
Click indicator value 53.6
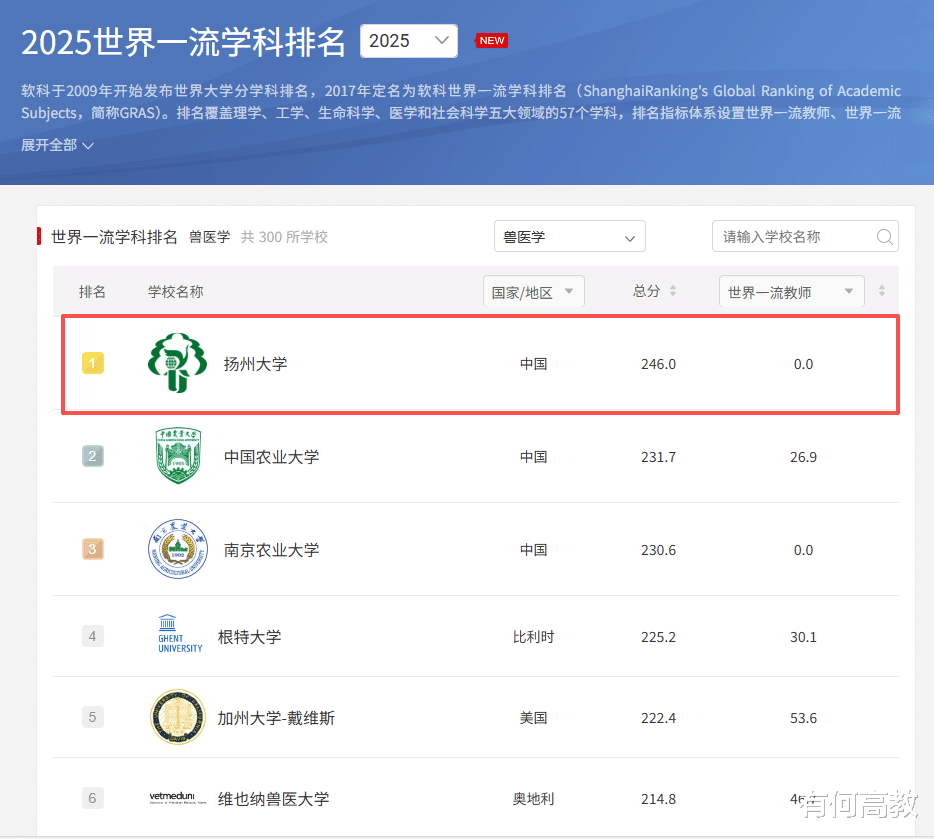[803, 718]
